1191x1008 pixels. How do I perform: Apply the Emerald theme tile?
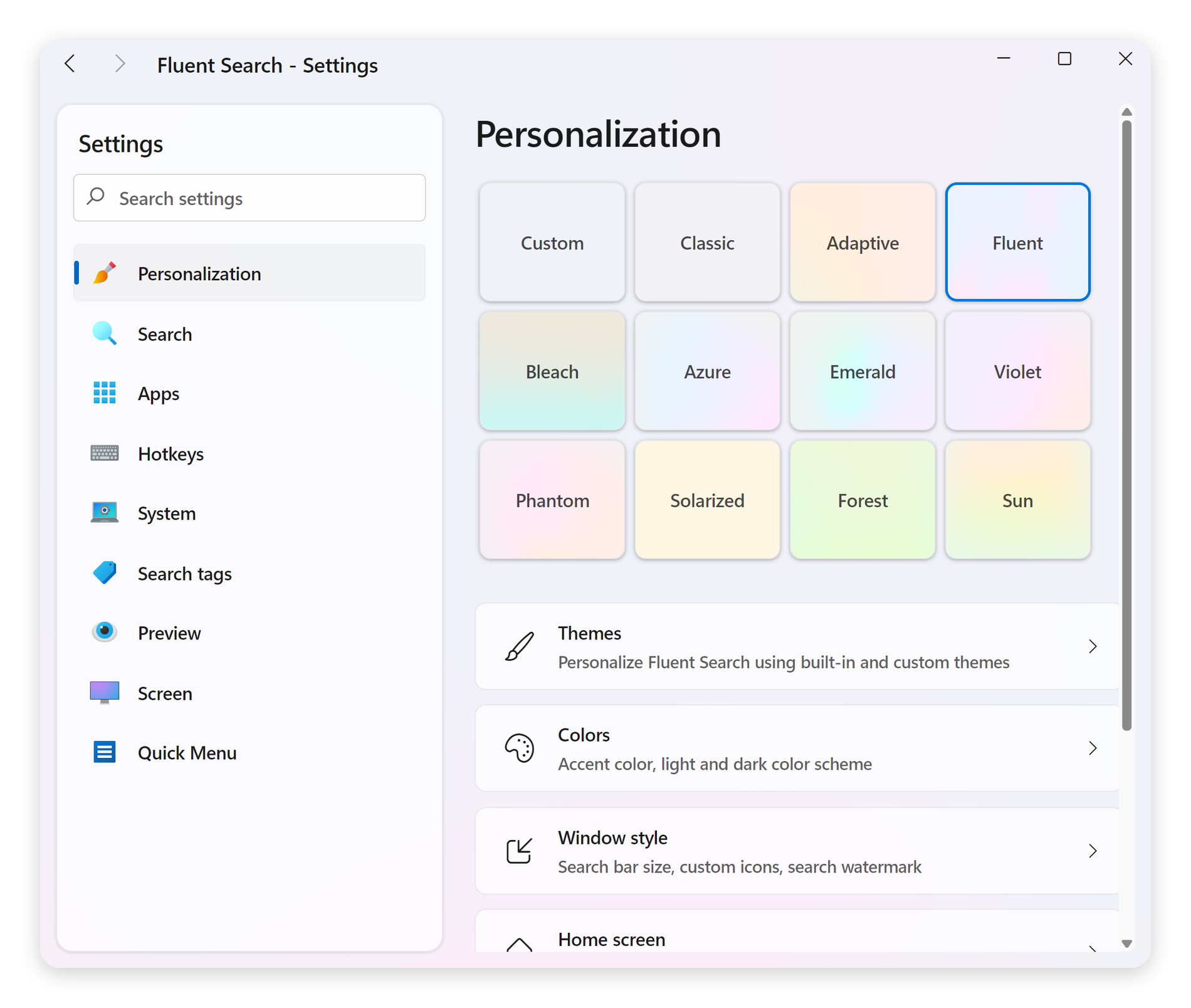coord(863,371)
